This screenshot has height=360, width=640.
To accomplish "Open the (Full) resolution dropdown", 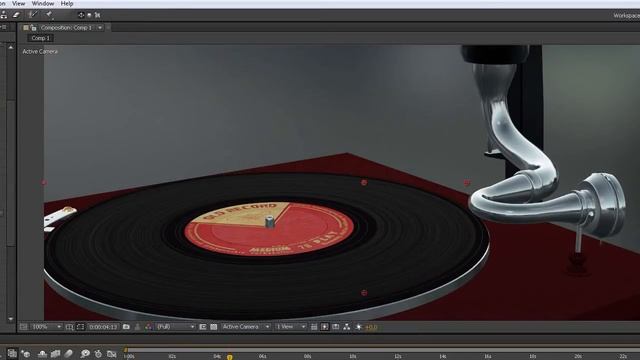I will tap(176, 327).
